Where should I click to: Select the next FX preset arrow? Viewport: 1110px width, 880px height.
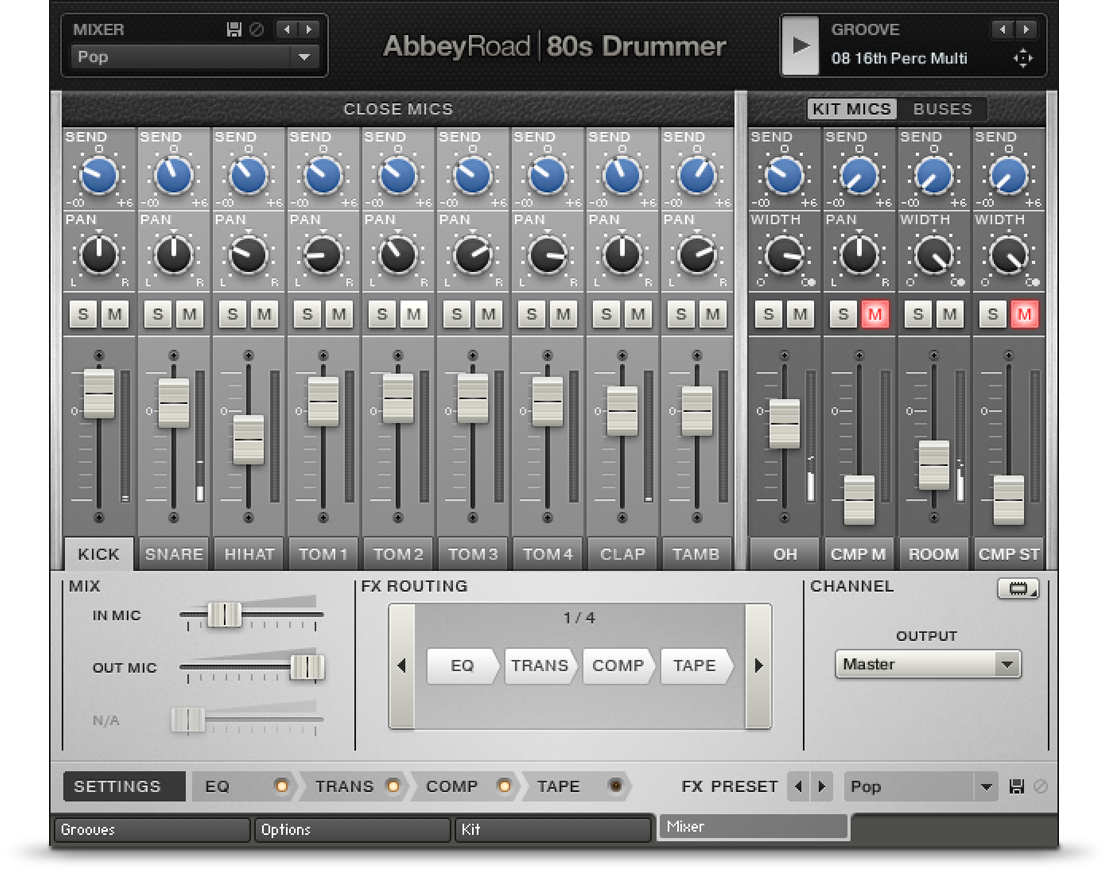tap(822, 787)
